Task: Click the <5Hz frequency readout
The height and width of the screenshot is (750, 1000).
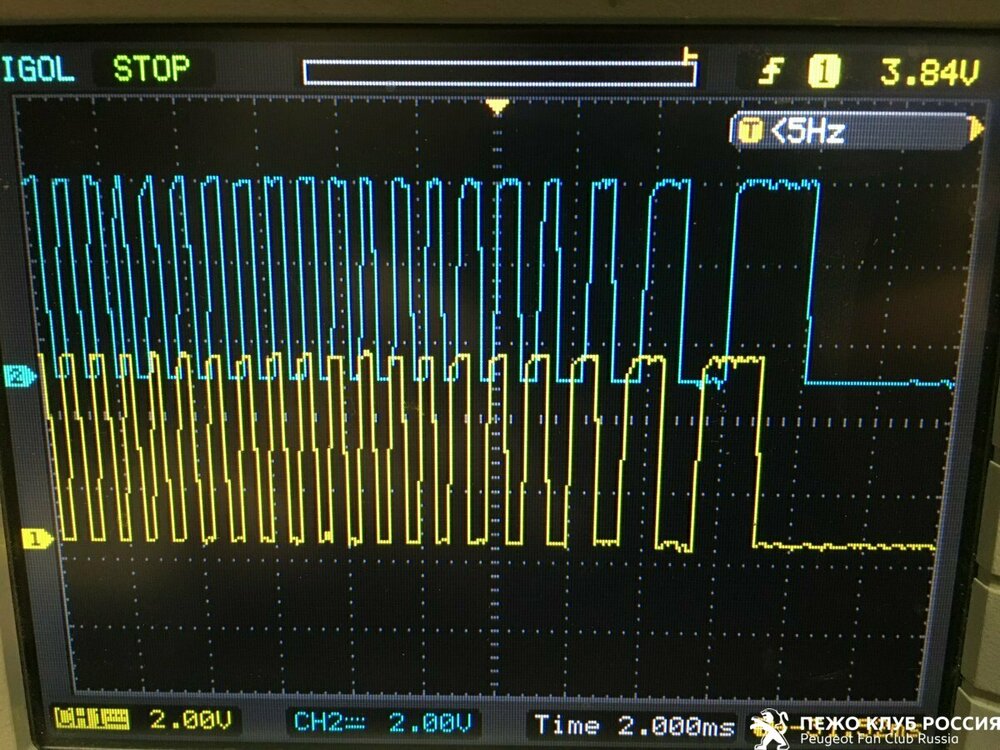Action: 808,131
